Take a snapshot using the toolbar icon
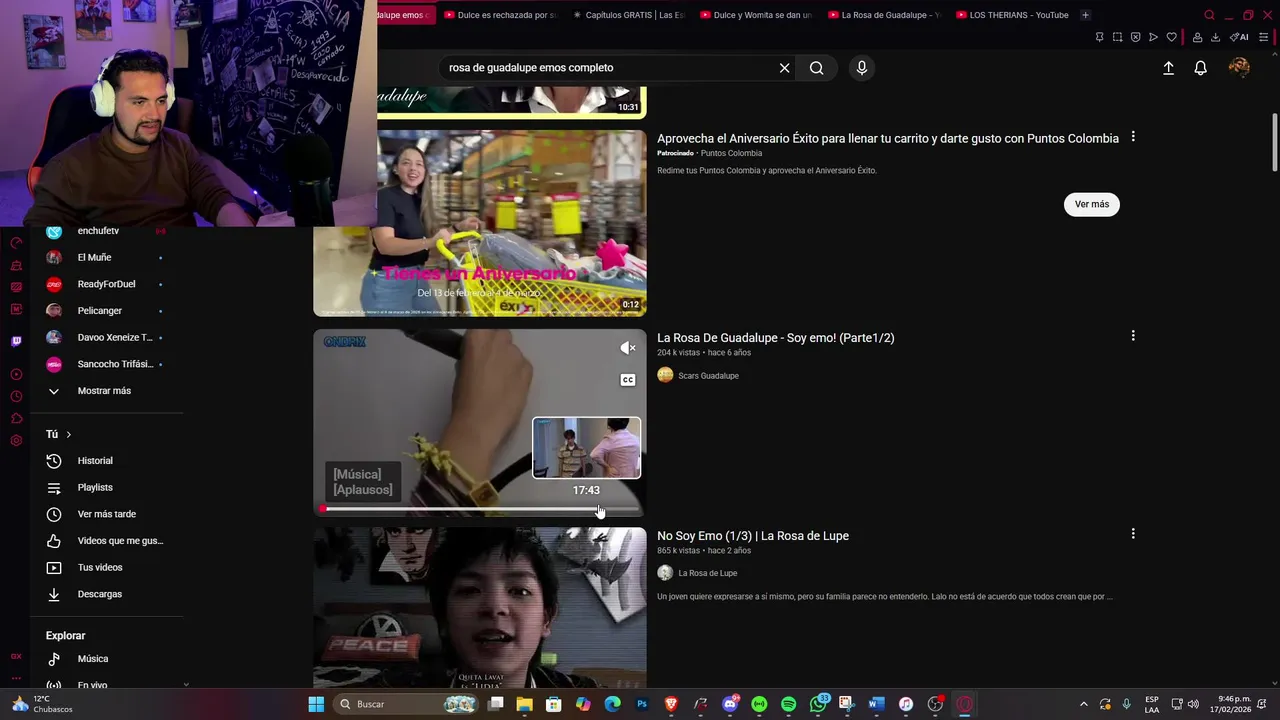This screenshot has width=1280, height=720. [x=1117, y=37]
